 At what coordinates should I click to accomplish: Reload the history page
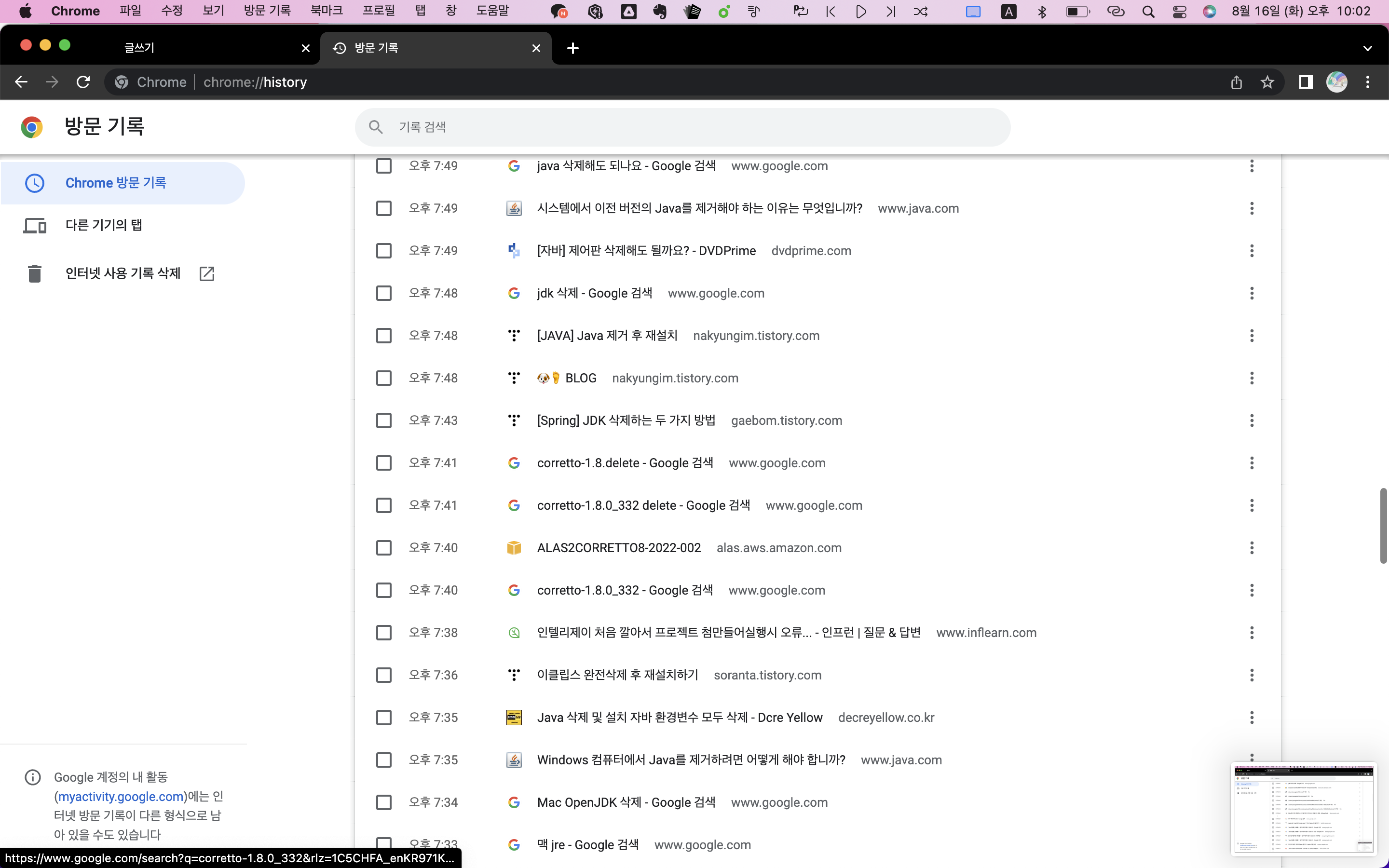tap(83, 82)
